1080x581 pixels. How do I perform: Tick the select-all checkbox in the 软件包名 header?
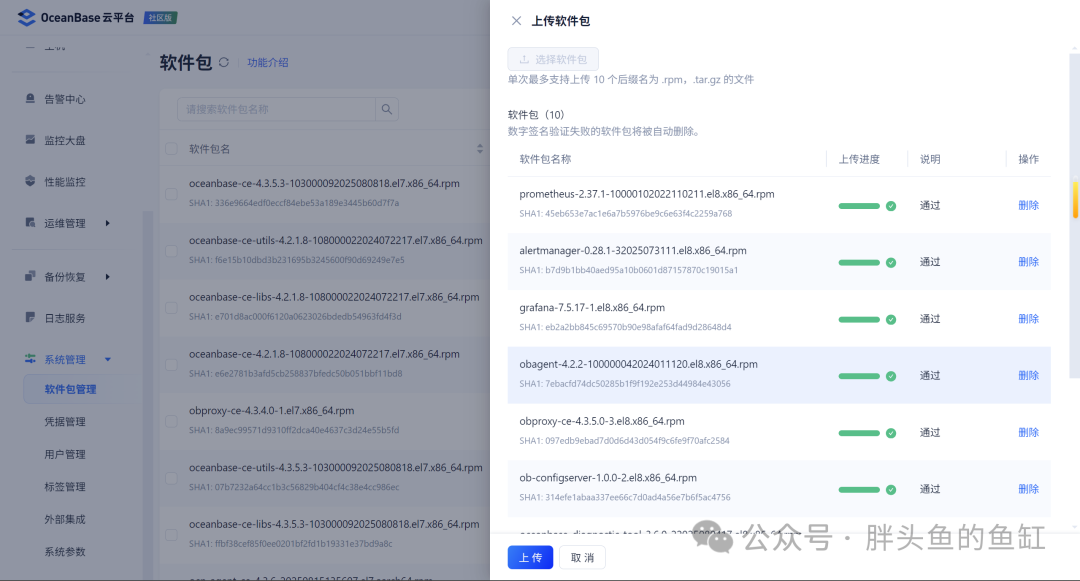tap(172, 149)
